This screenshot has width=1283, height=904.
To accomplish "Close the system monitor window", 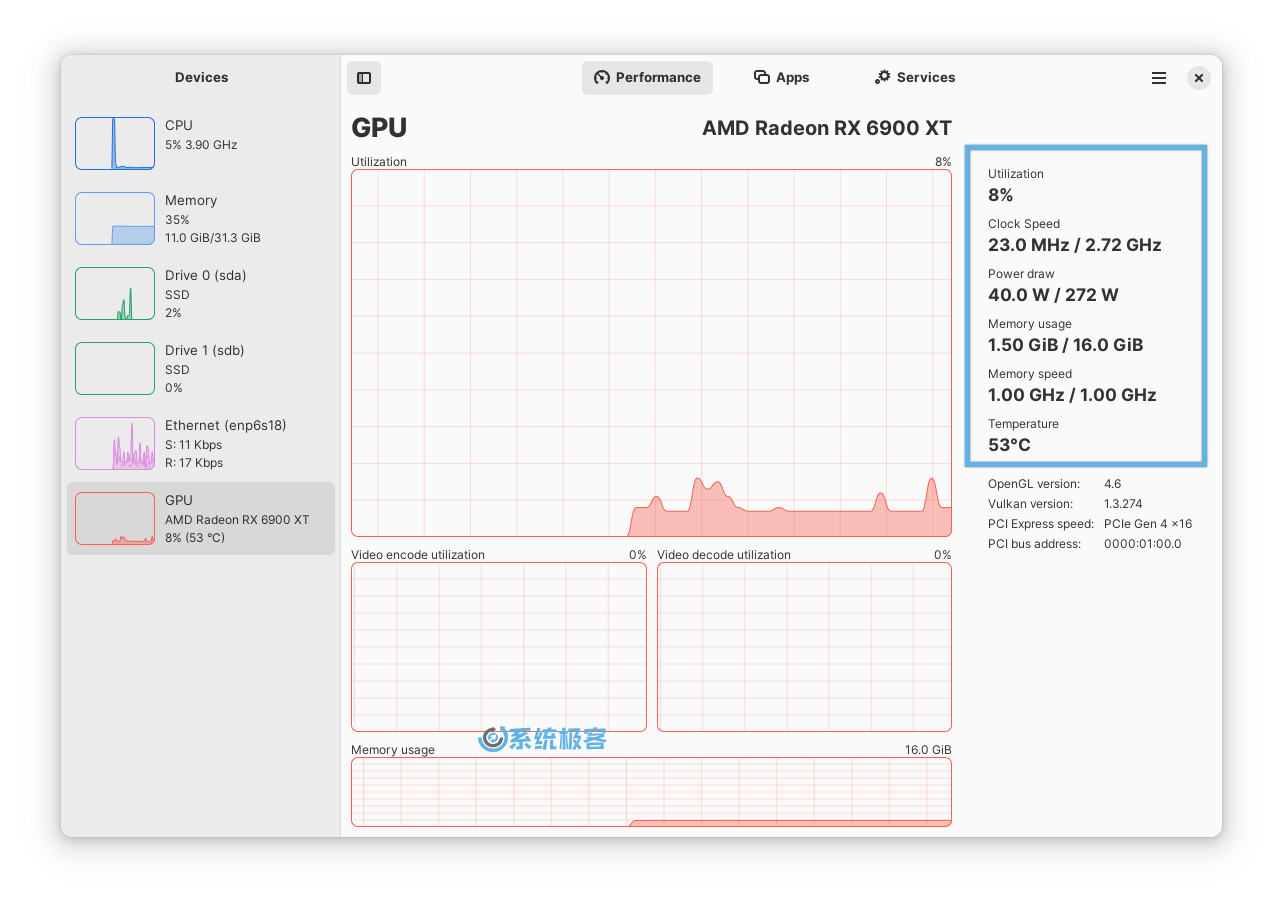I will 1199,78.
